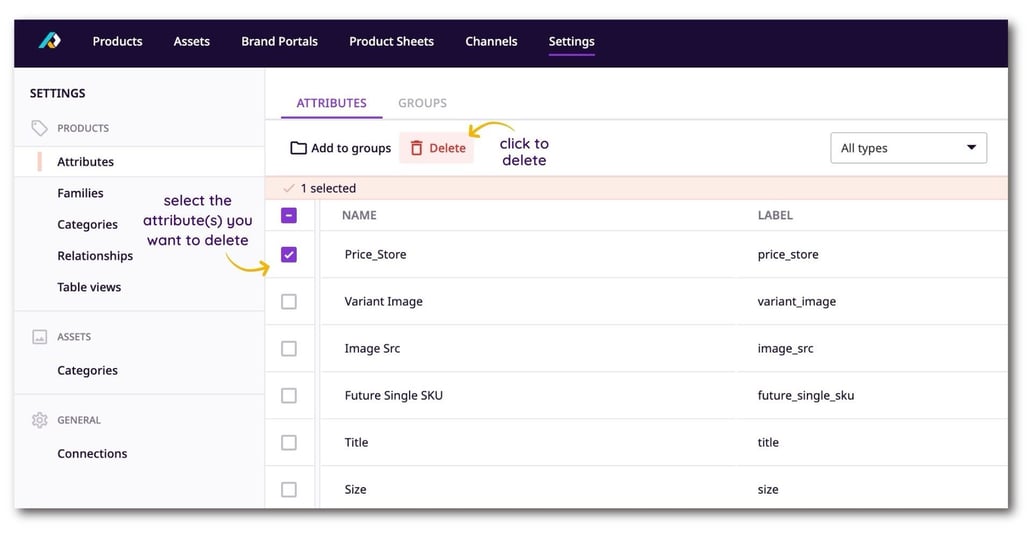The height and width of the screenshot is (536, 1032).
Task: Open the All types dropdown
Action: (908, 148)
